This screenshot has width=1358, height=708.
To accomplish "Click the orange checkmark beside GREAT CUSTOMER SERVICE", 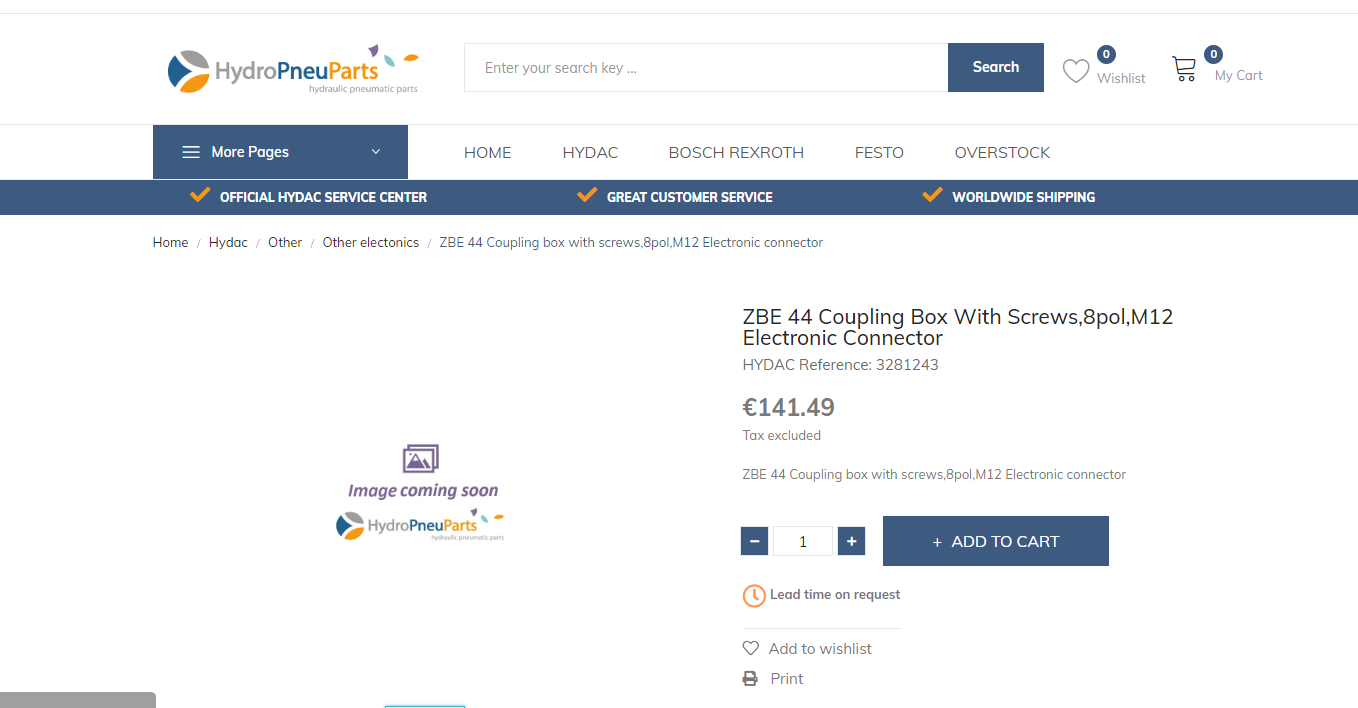I will pyautogui.click(x=587, y=194).
